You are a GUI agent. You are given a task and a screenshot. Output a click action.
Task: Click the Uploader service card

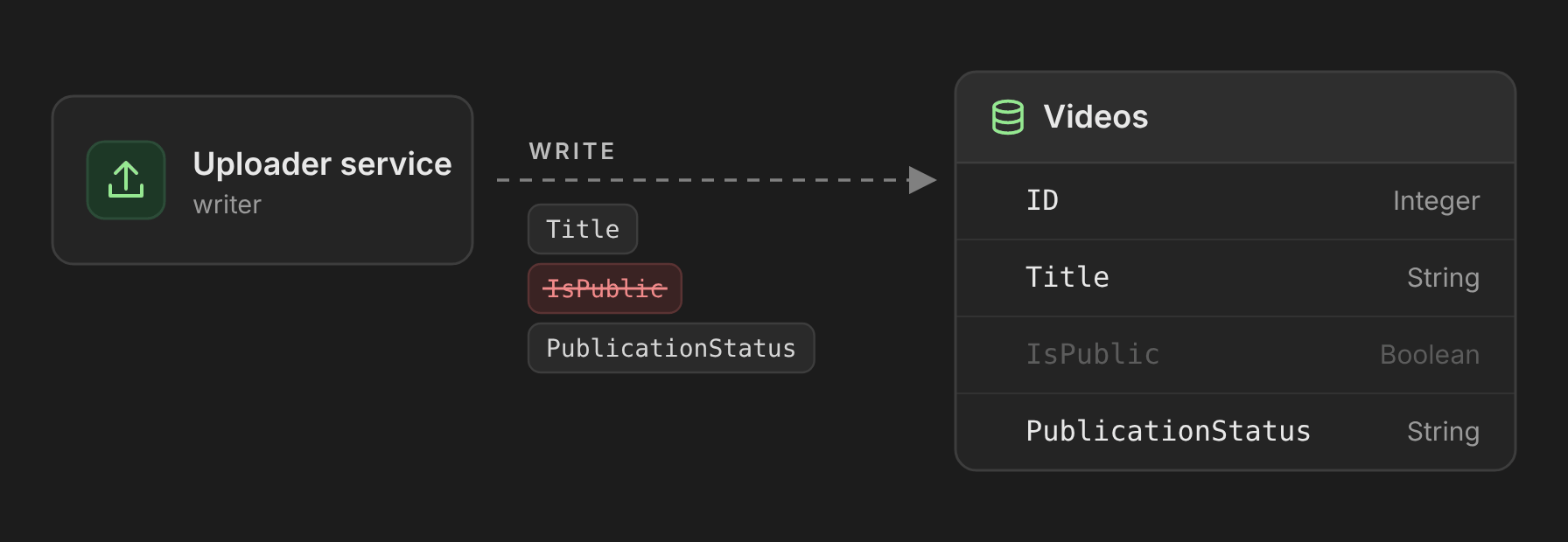[x=262, y=180]
